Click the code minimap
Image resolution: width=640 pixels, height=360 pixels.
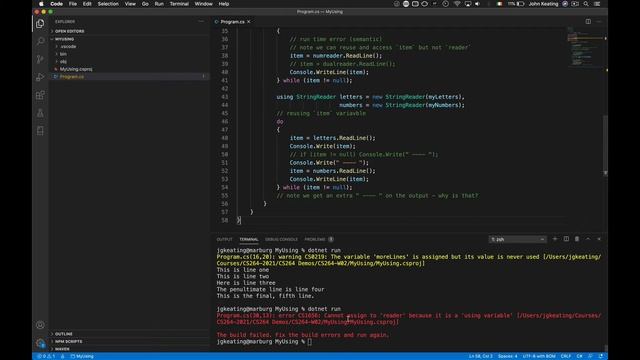(585, 47)
